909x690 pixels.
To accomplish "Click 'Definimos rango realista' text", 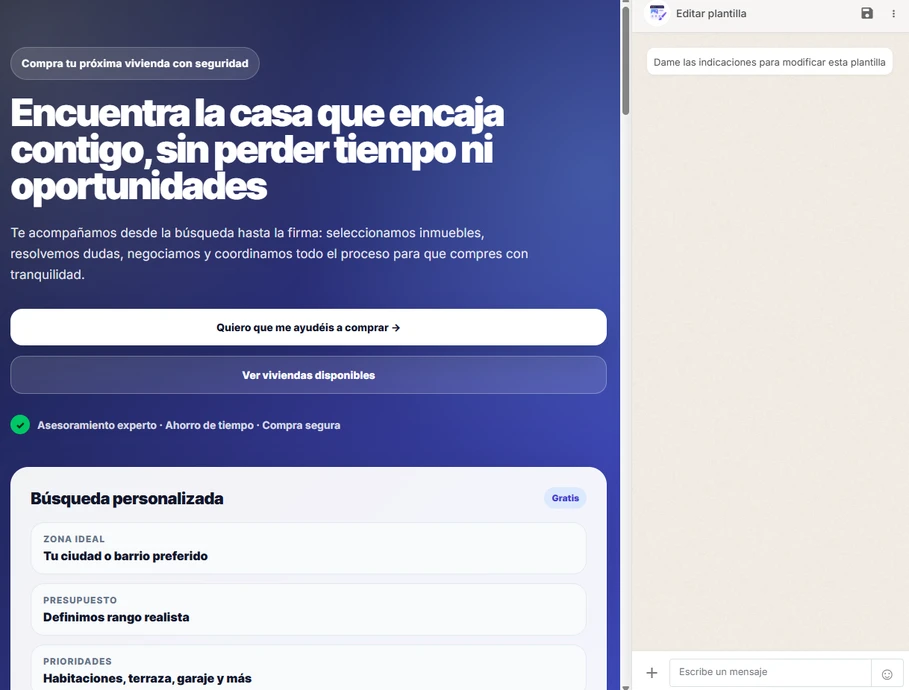I will [x=116, y=617].
